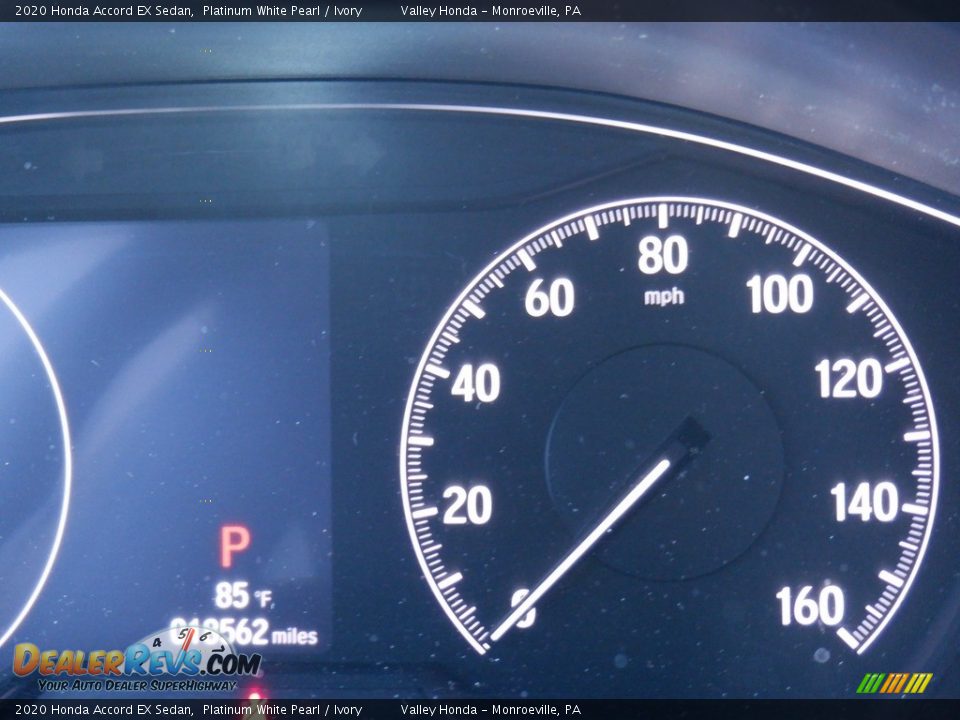Click the bottom "Valley Honda - Monroeville, PA" caption
This screenshot has width=960, height=720.
coord(490,710)
